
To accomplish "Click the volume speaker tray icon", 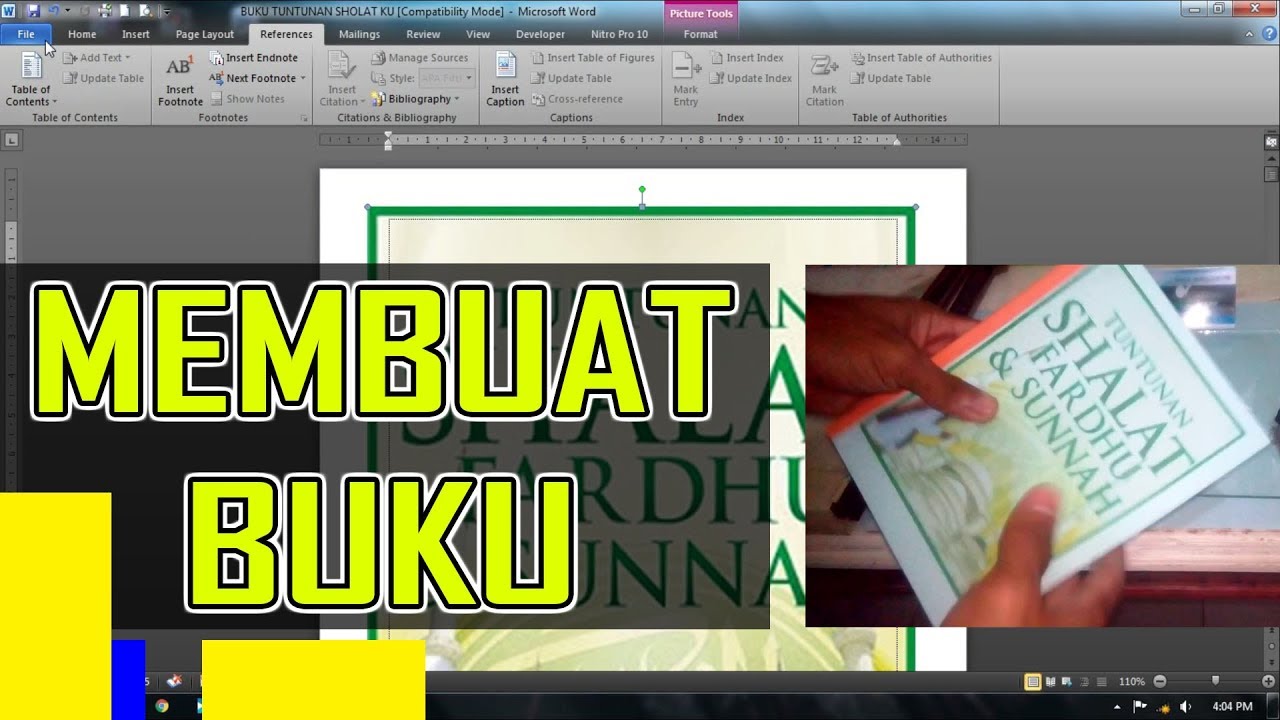I will point(1185,706).
